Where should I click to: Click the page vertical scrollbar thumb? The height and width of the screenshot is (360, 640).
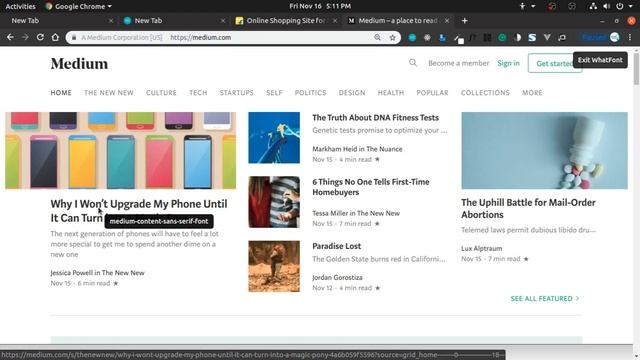coord(636,69)
